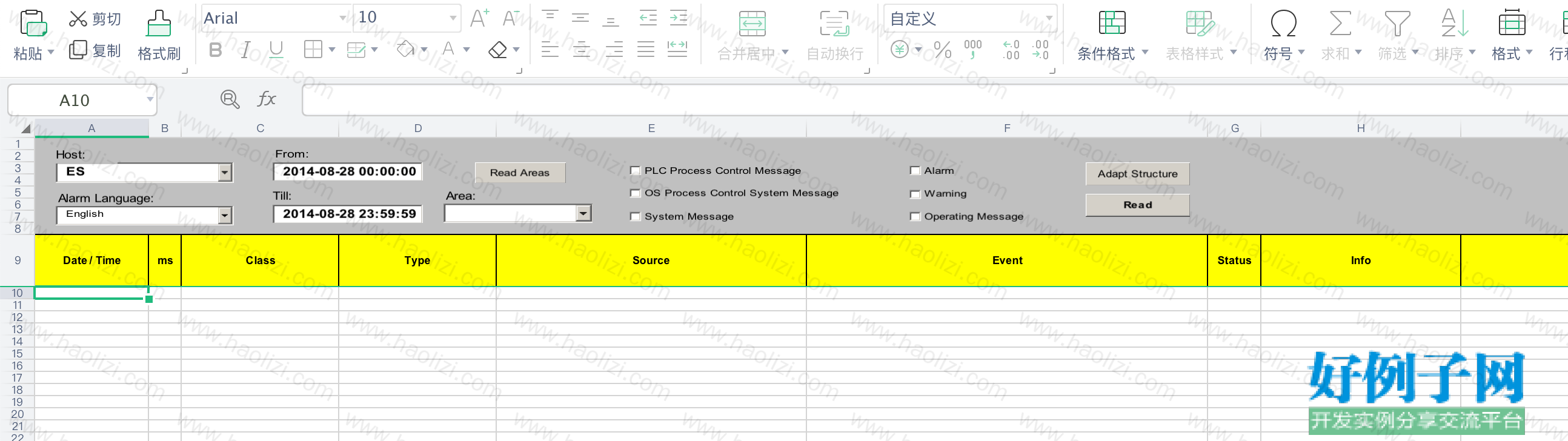Screen dimensions: 1568x441
Task: Open the Arial font name dropdown
Action: [343, 18]
